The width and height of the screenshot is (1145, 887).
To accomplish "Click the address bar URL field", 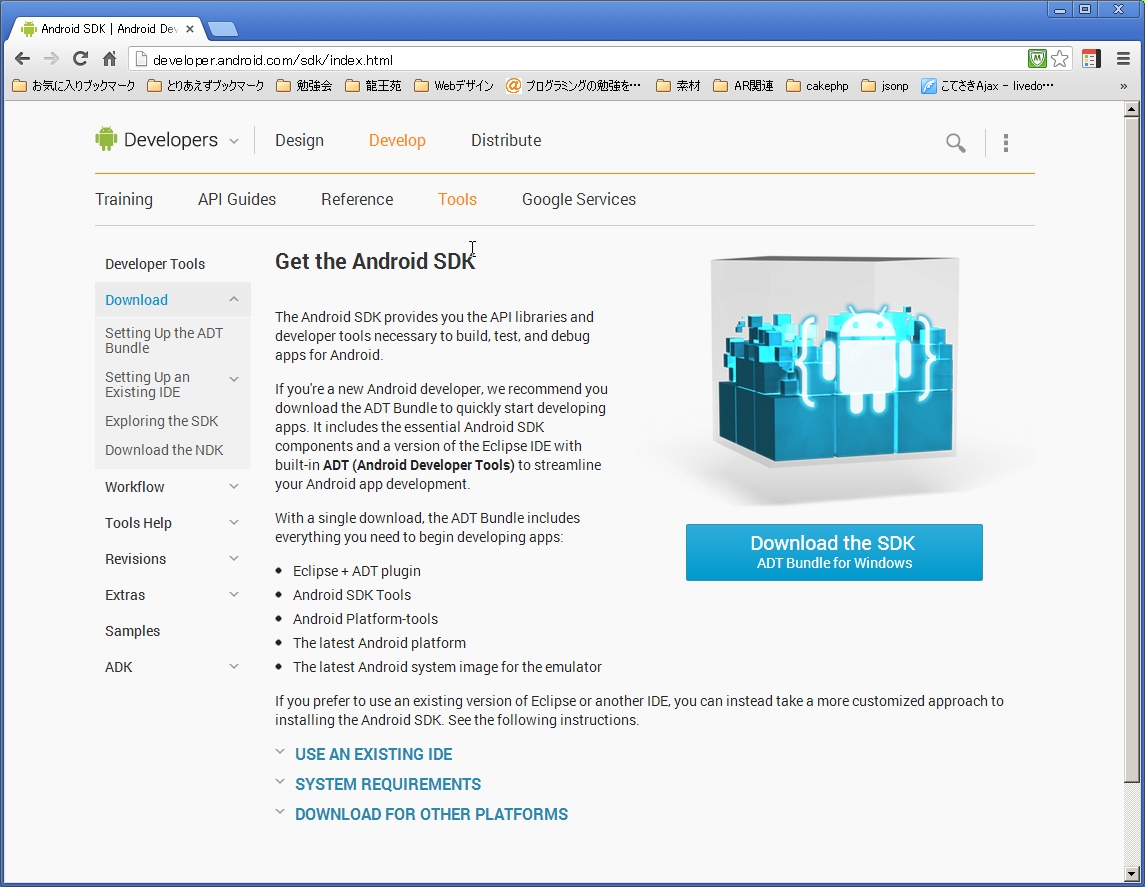I will click(x=577, y=60).
